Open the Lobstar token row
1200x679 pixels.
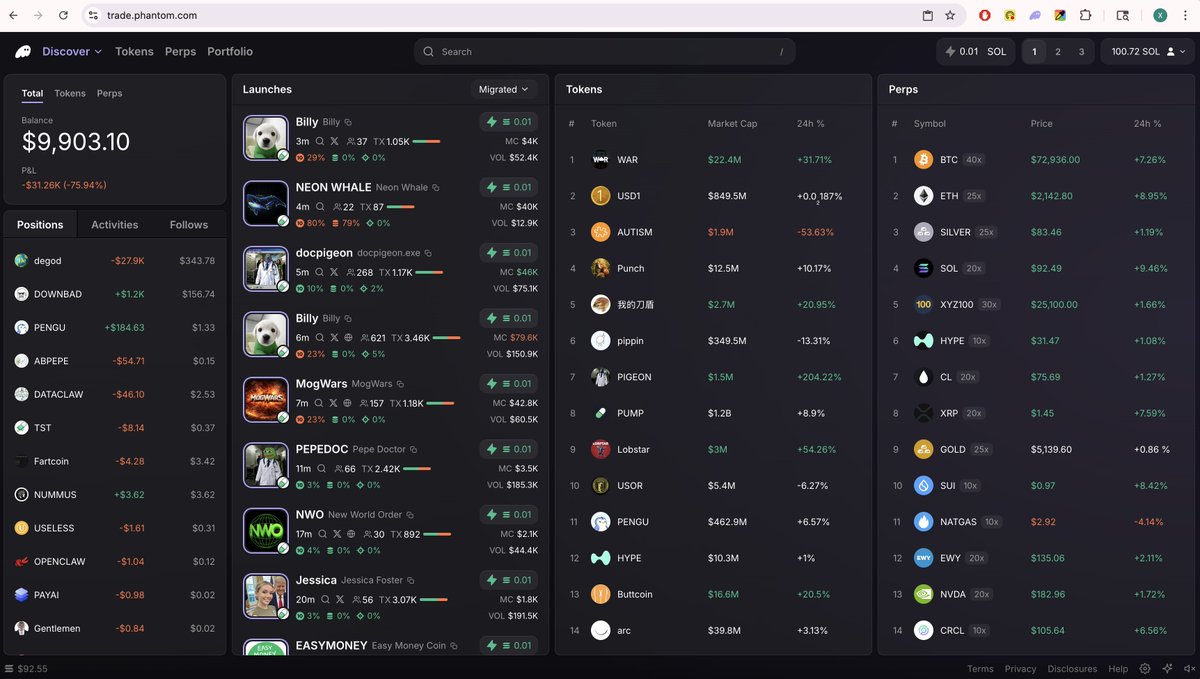(713, 449)
